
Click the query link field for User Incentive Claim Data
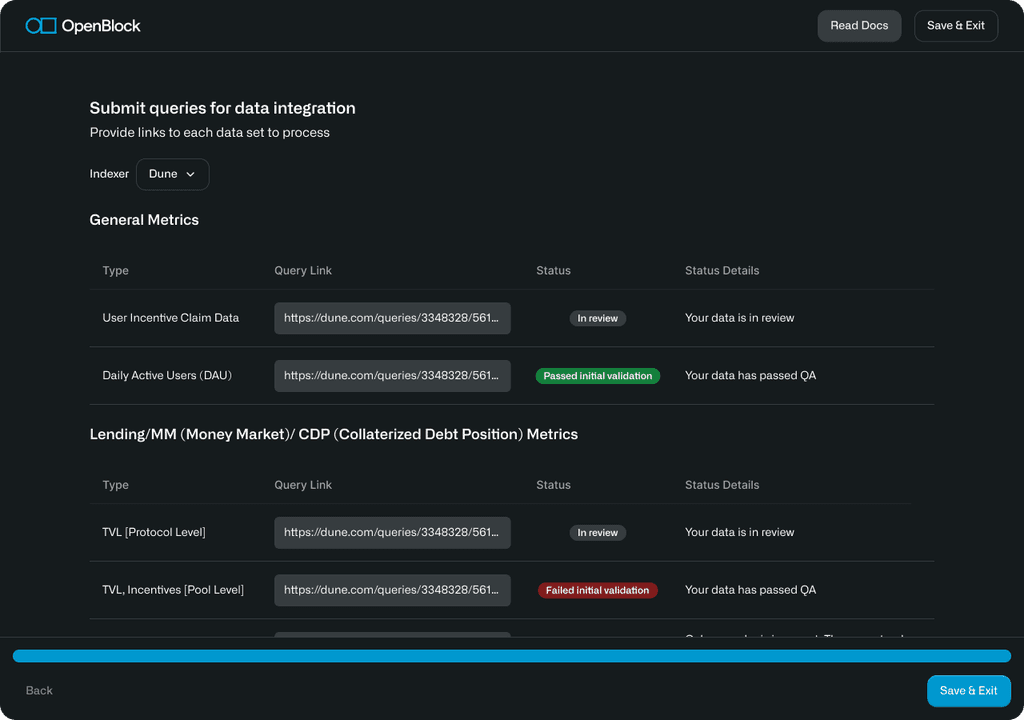pos(392,318)
